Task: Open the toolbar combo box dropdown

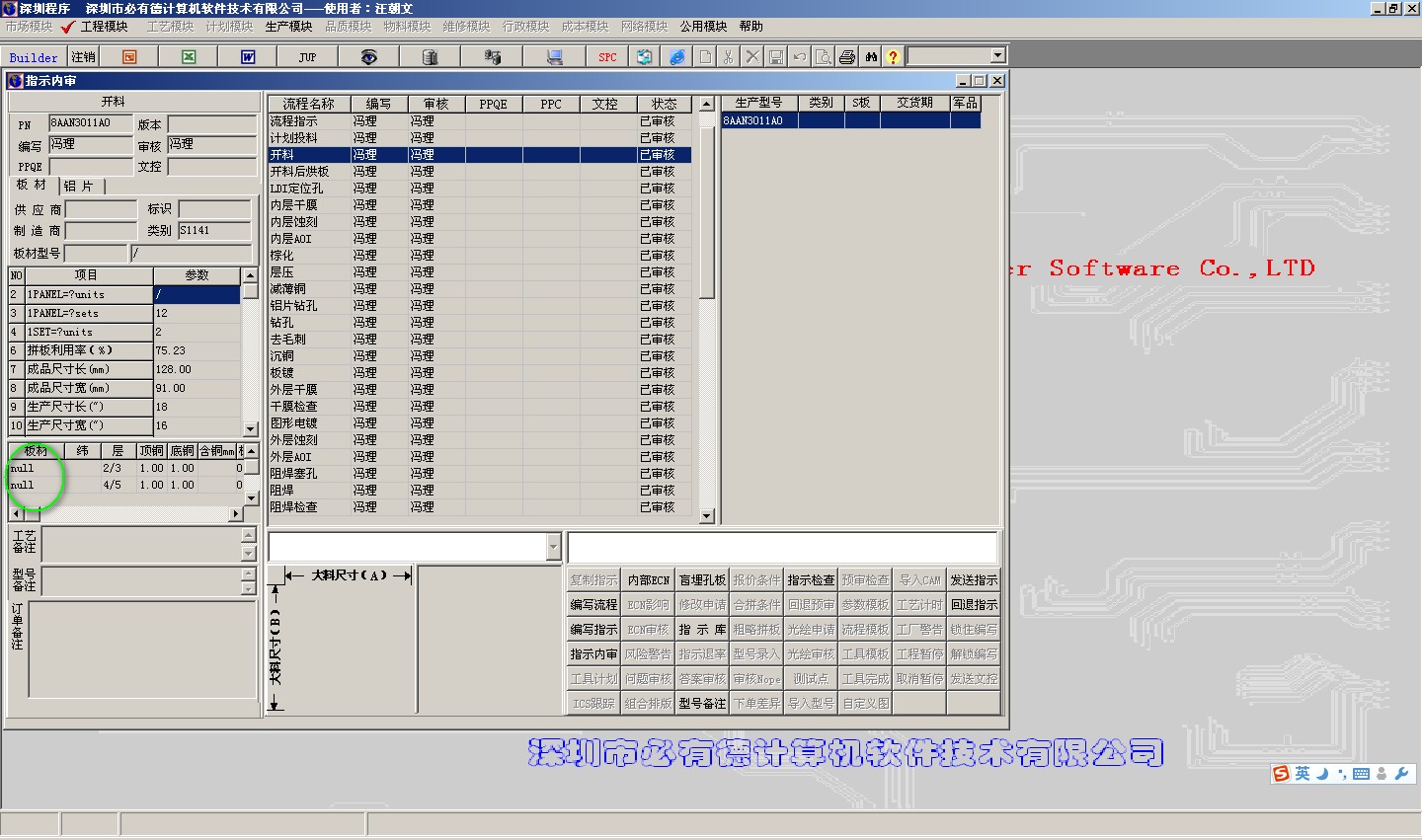Action: pos(997,56)
